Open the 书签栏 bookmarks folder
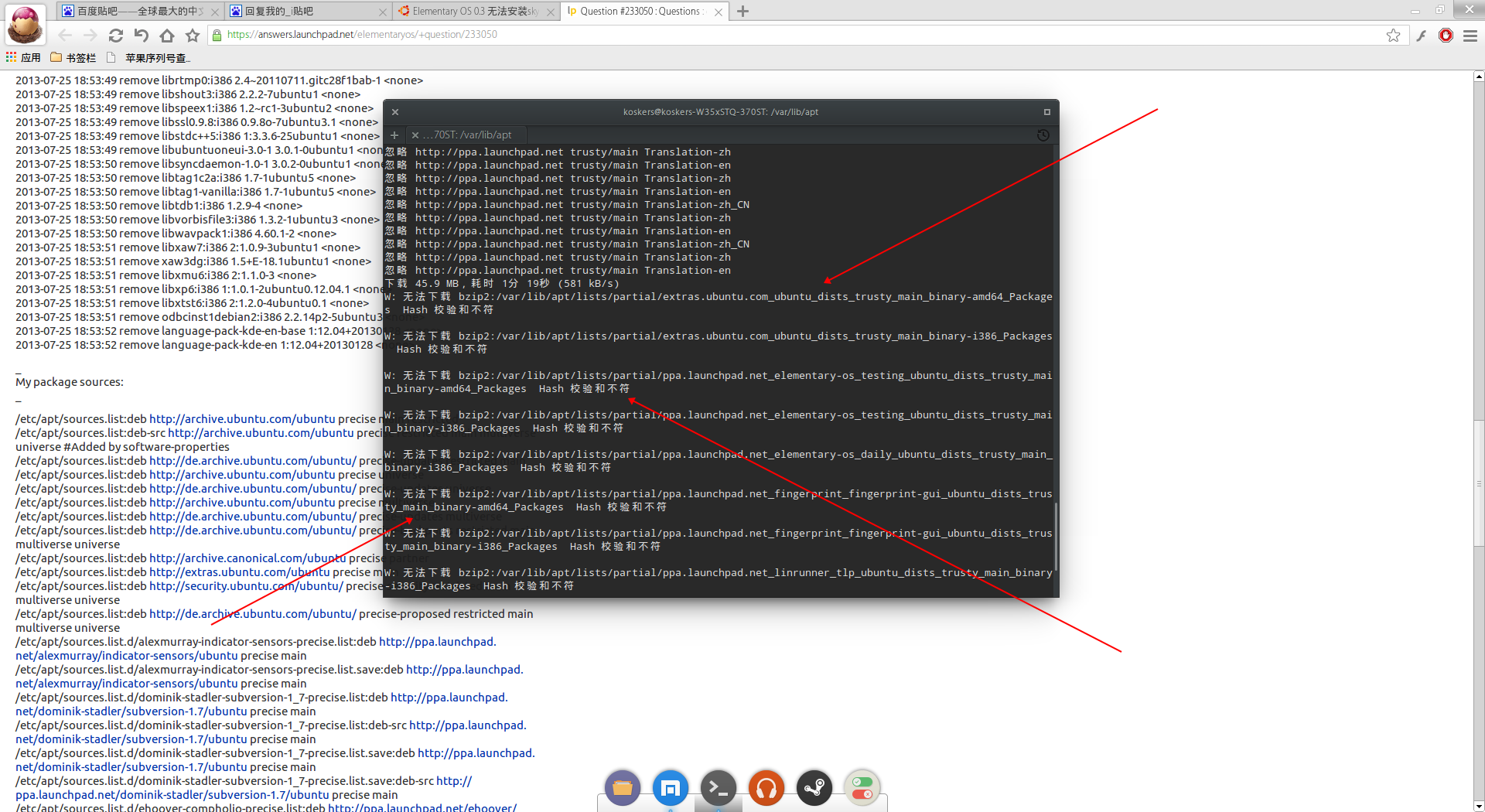 73,57
